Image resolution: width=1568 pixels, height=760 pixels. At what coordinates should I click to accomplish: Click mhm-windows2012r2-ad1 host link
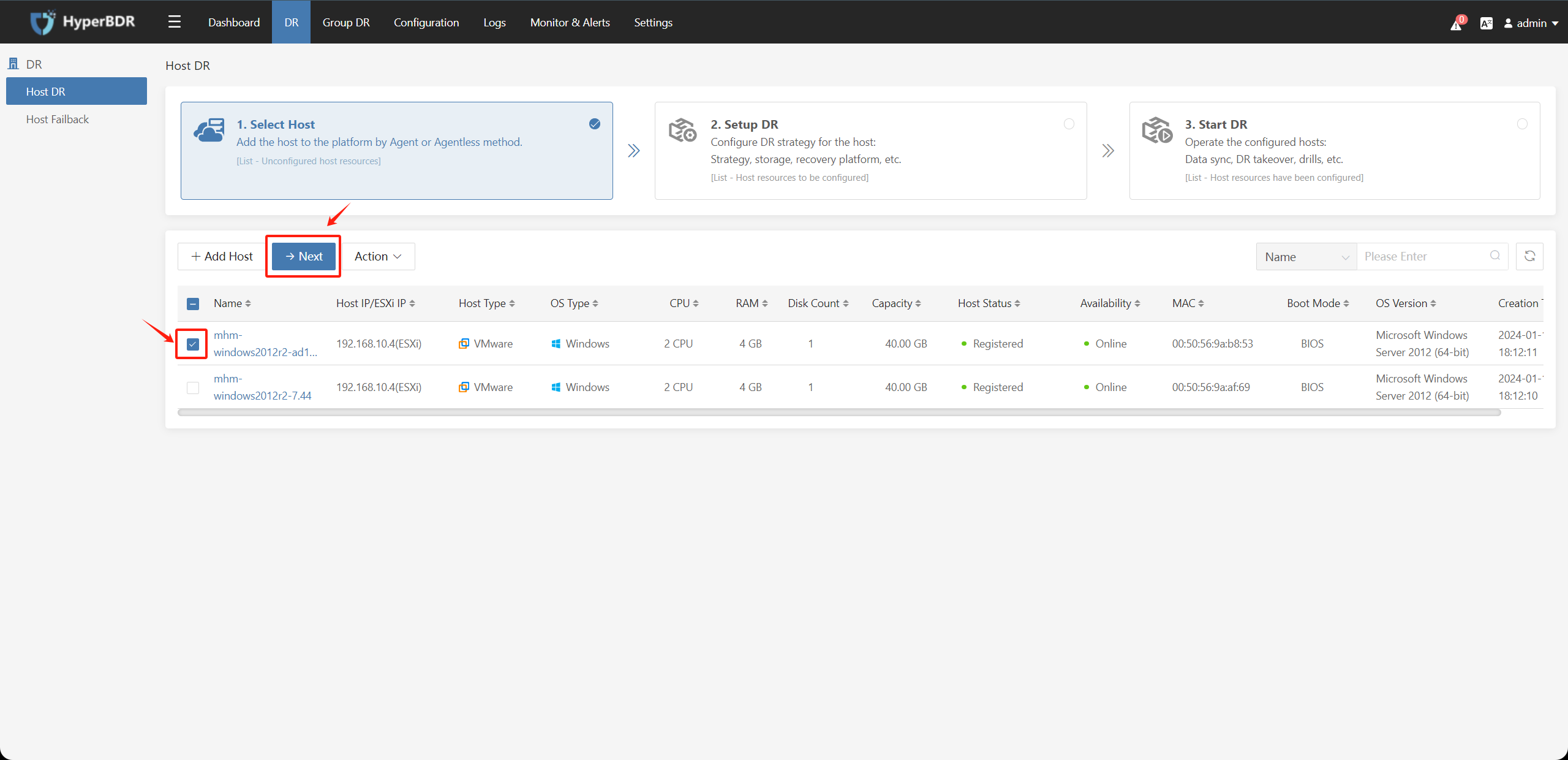264,343
